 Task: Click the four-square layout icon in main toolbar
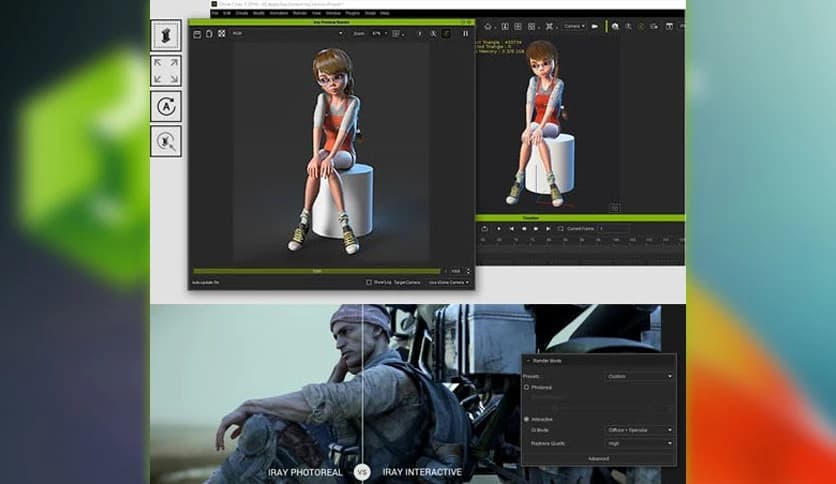click(x=532, y=26)
